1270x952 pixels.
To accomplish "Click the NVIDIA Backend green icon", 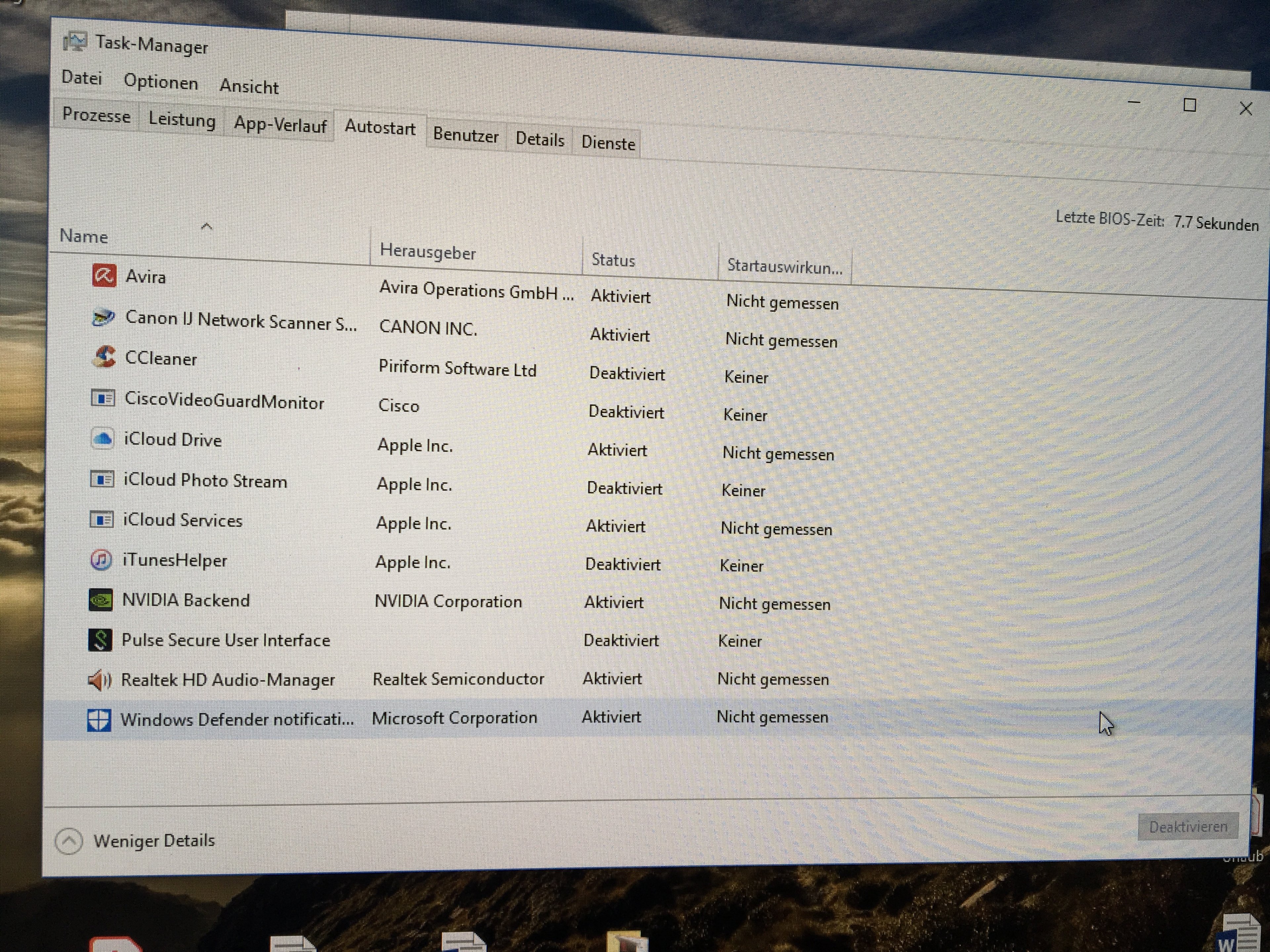I will tap(101, 600).
